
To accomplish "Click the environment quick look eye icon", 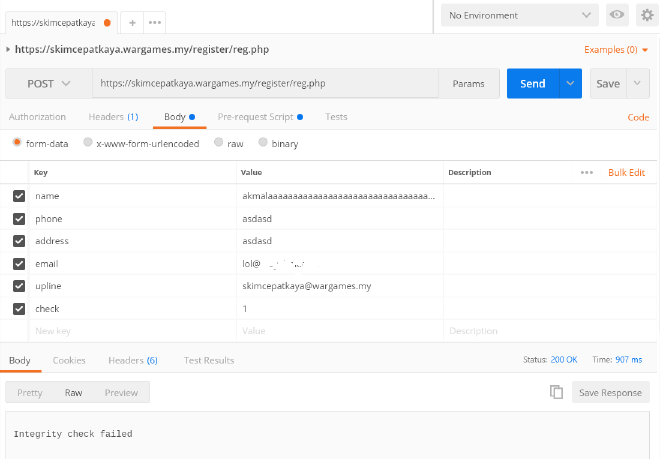I will tap(617, 15).
